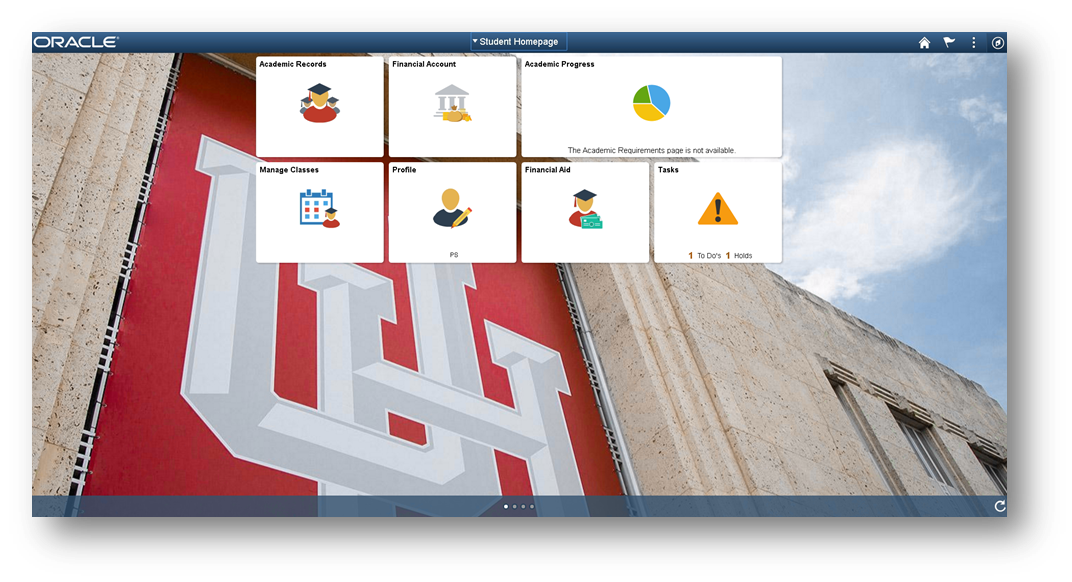View the To Do's count in Tasks
Image resolution: width=1072 pixels, height=582 pixels.
(705, 256)
